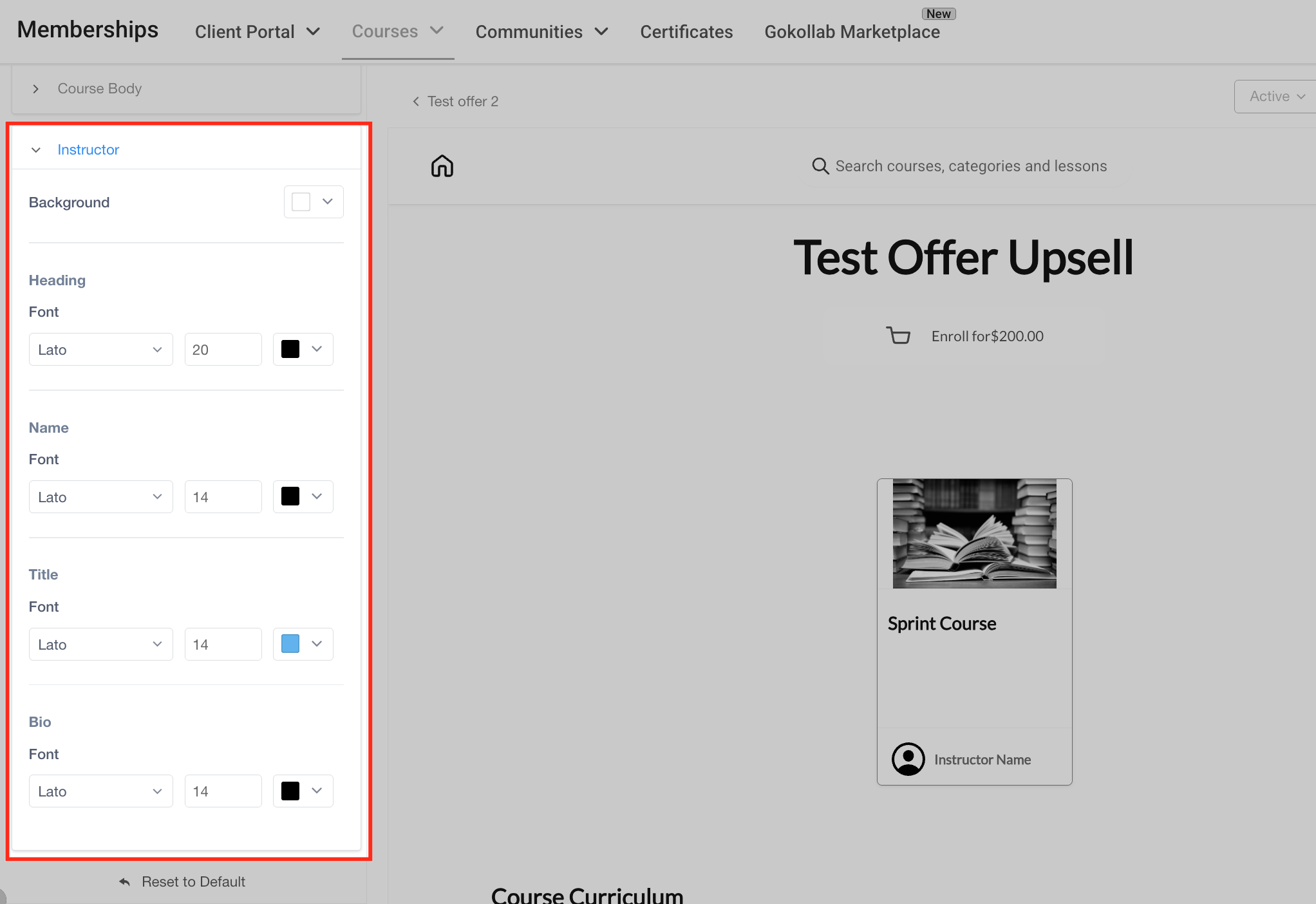Open the Client Portal menu

click(x=257, y=32)
